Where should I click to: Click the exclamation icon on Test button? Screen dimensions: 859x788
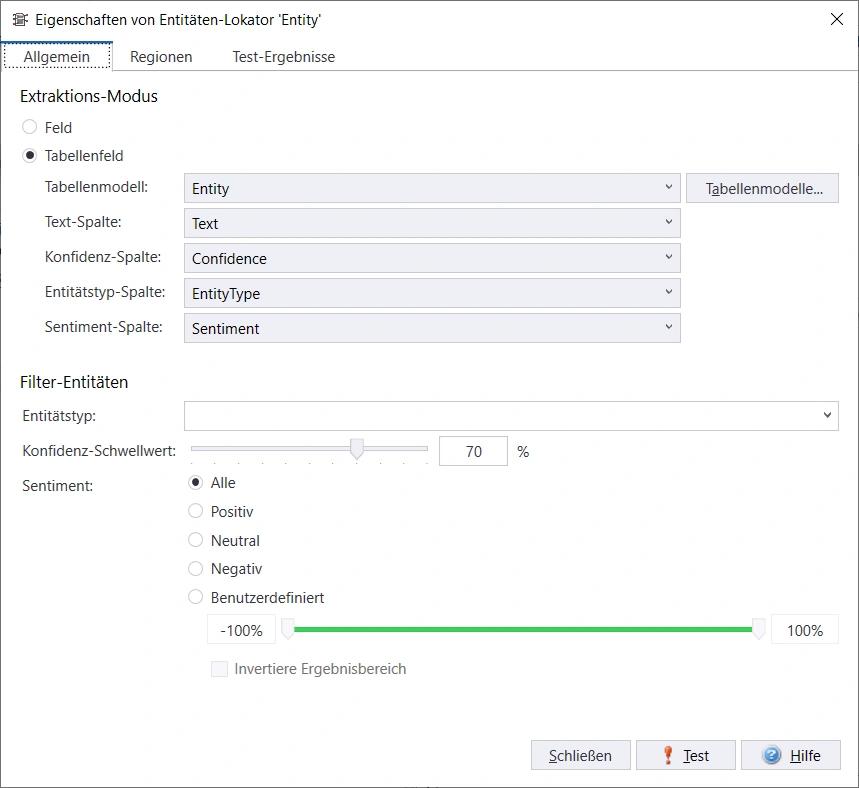pos(668,755)
